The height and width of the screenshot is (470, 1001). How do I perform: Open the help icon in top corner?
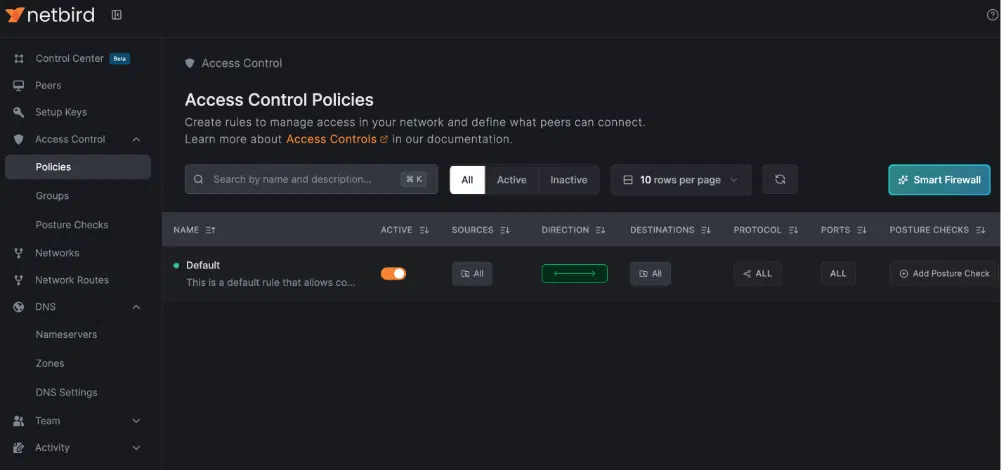[x=992, y=15]
